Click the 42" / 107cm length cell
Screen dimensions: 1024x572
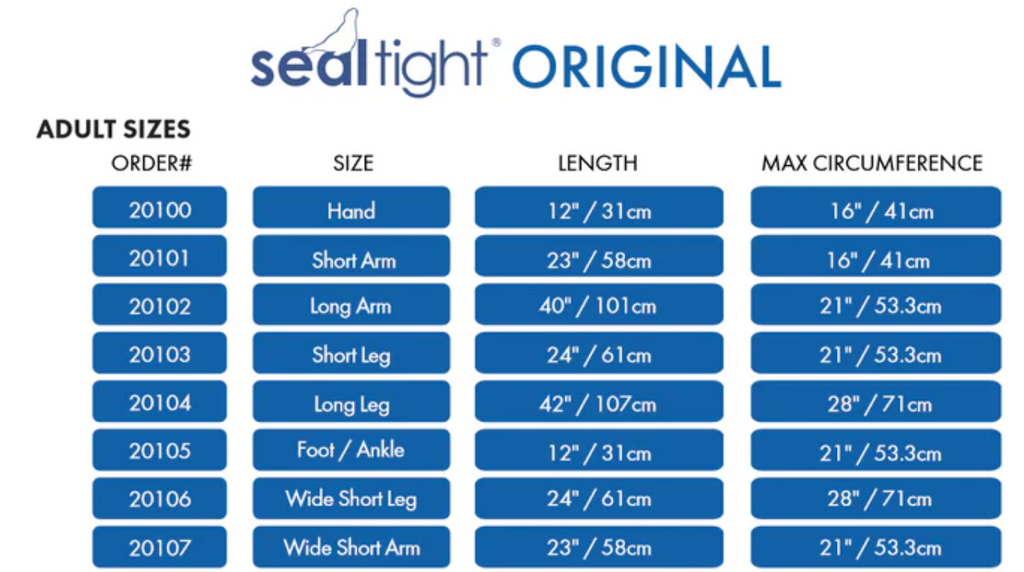click(598, 403)
